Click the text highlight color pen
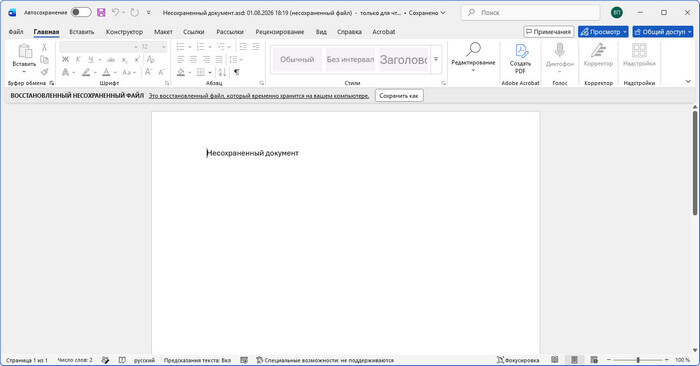This screenshot has width=700, height=366. point(86,72)
